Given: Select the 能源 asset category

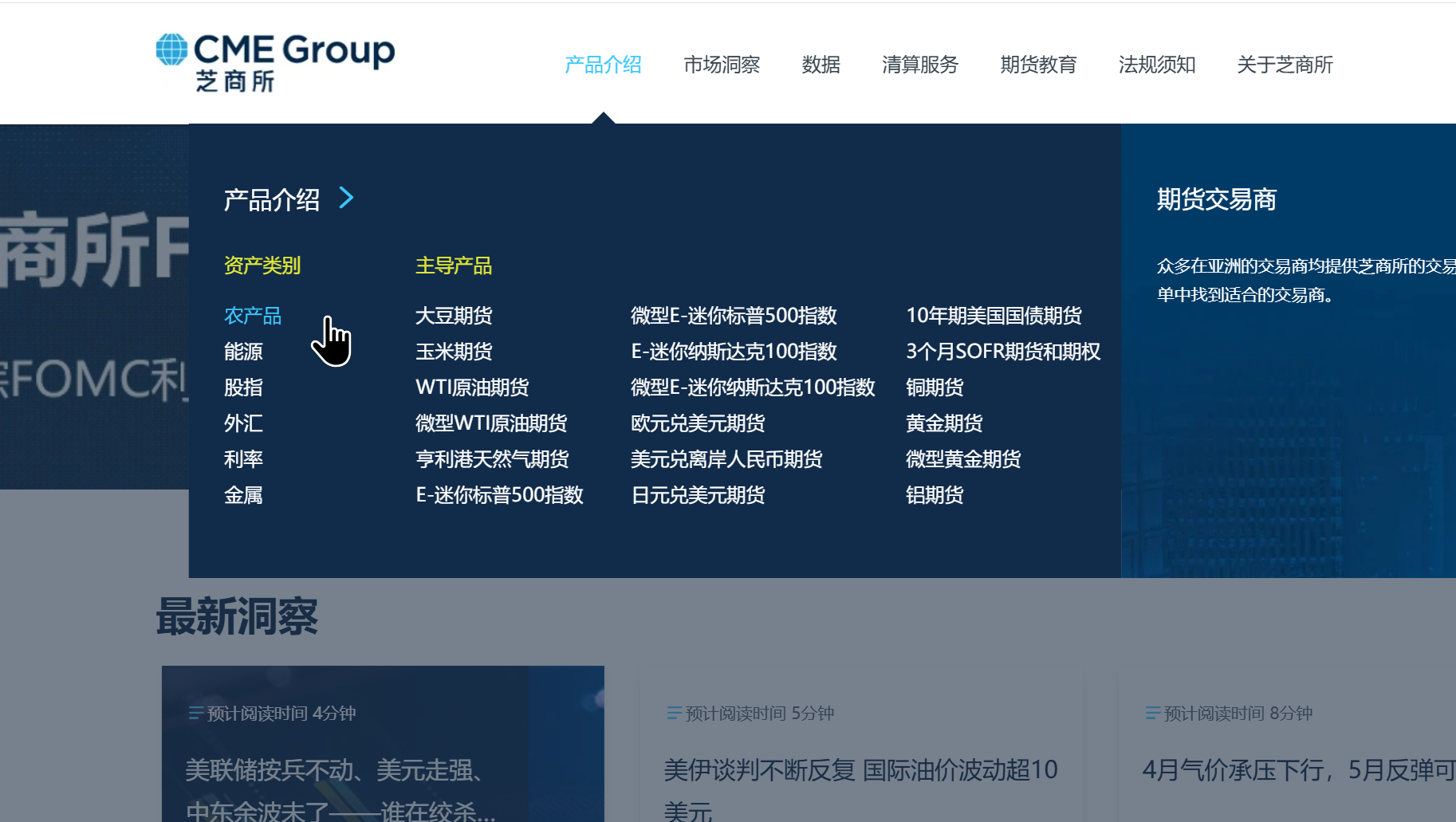Looking at the screenshot, I should [x=243, y=352].
